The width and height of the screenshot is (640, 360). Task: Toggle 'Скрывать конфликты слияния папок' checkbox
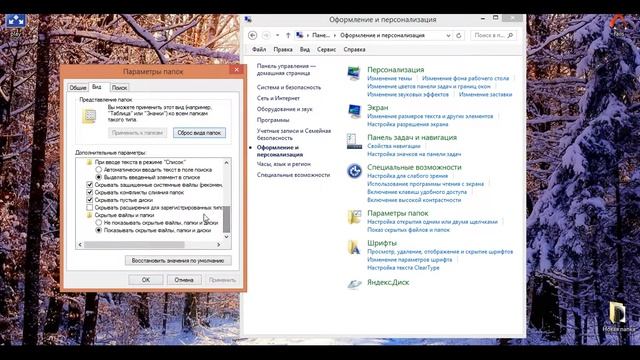(90, 192)
